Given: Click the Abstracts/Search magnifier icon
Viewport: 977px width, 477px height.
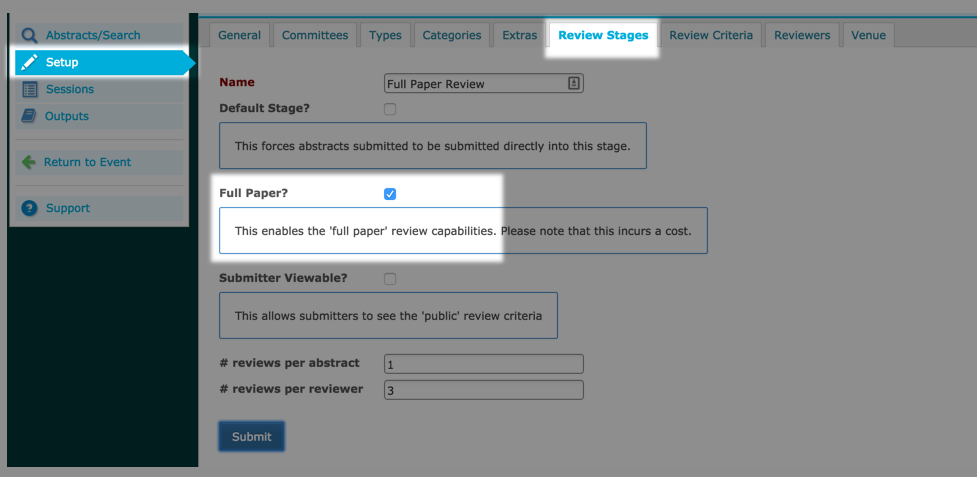Looking at the screenshot, I should [x=29, y=35].
